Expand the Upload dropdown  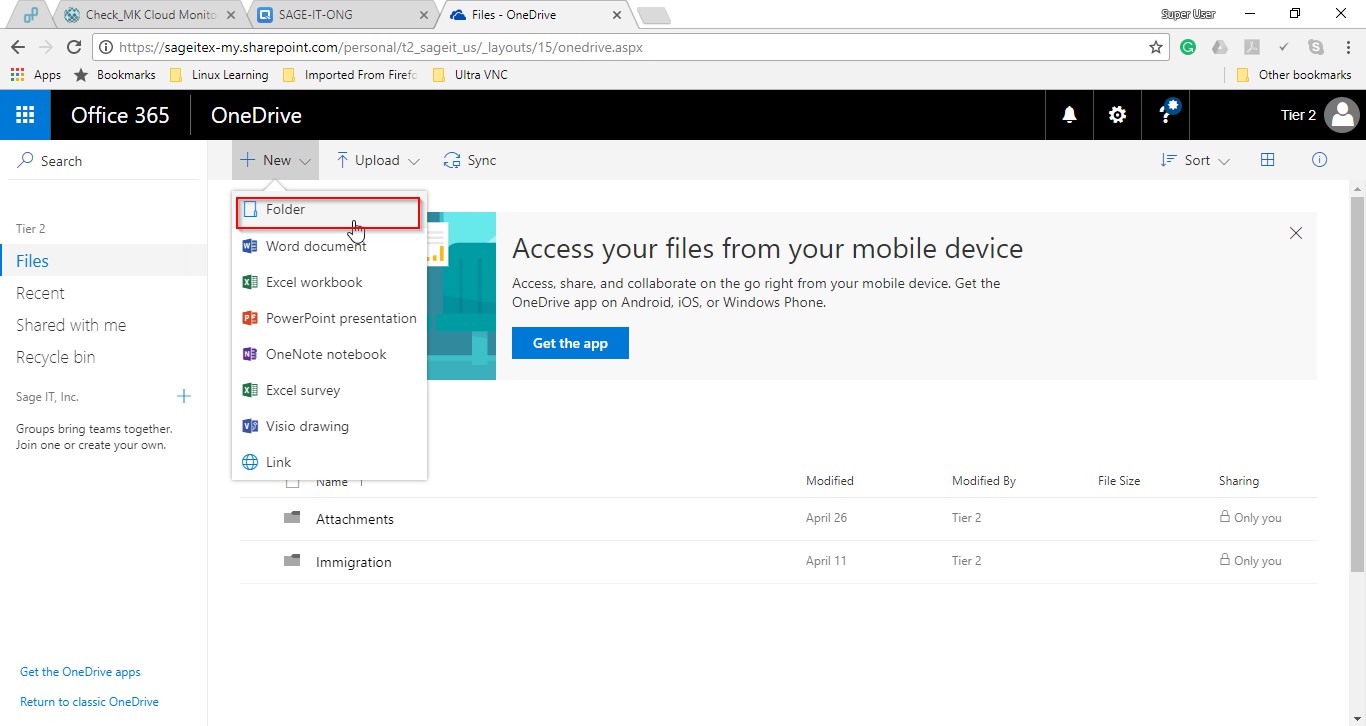click(x=377, y=160)
